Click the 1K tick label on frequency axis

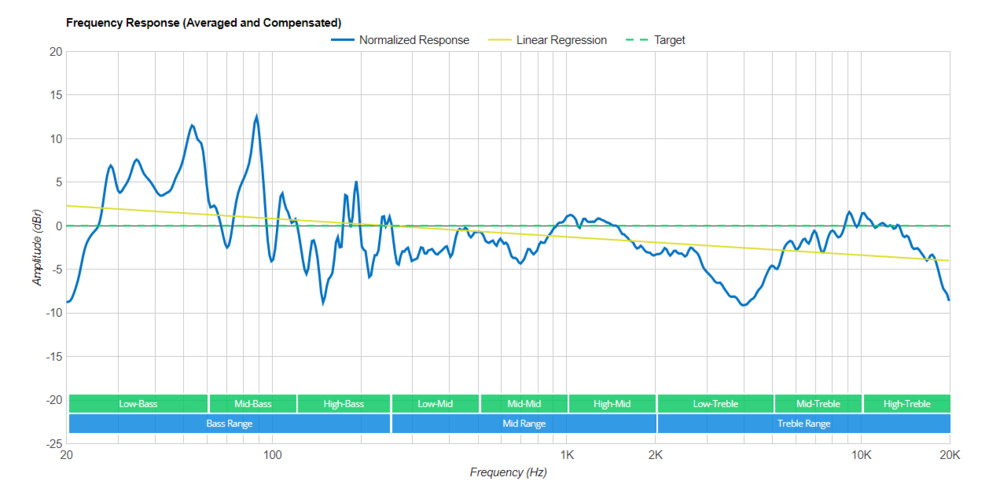567,453
